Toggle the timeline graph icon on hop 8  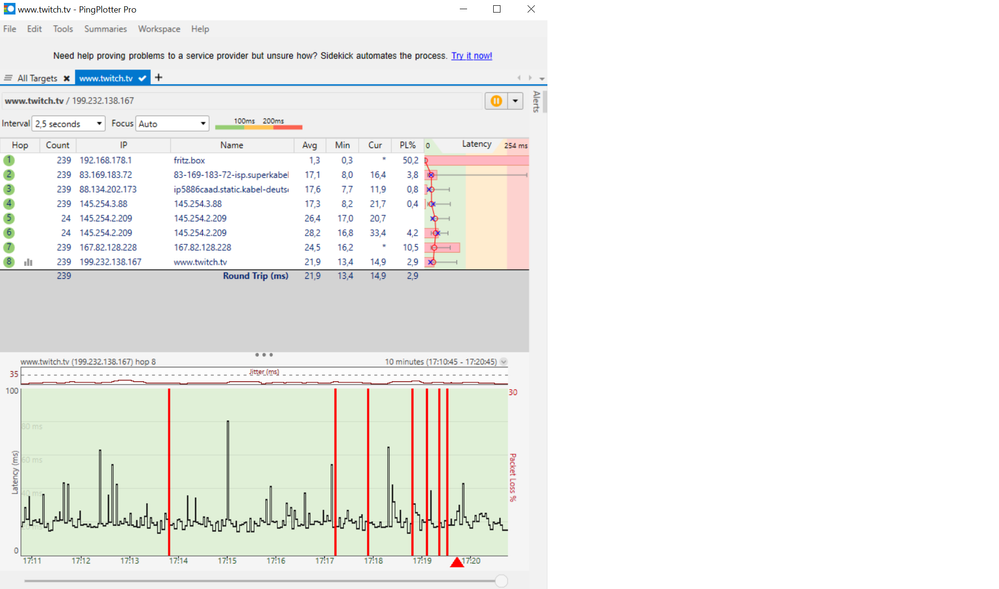pyautogui.click(x=28, y=262)
